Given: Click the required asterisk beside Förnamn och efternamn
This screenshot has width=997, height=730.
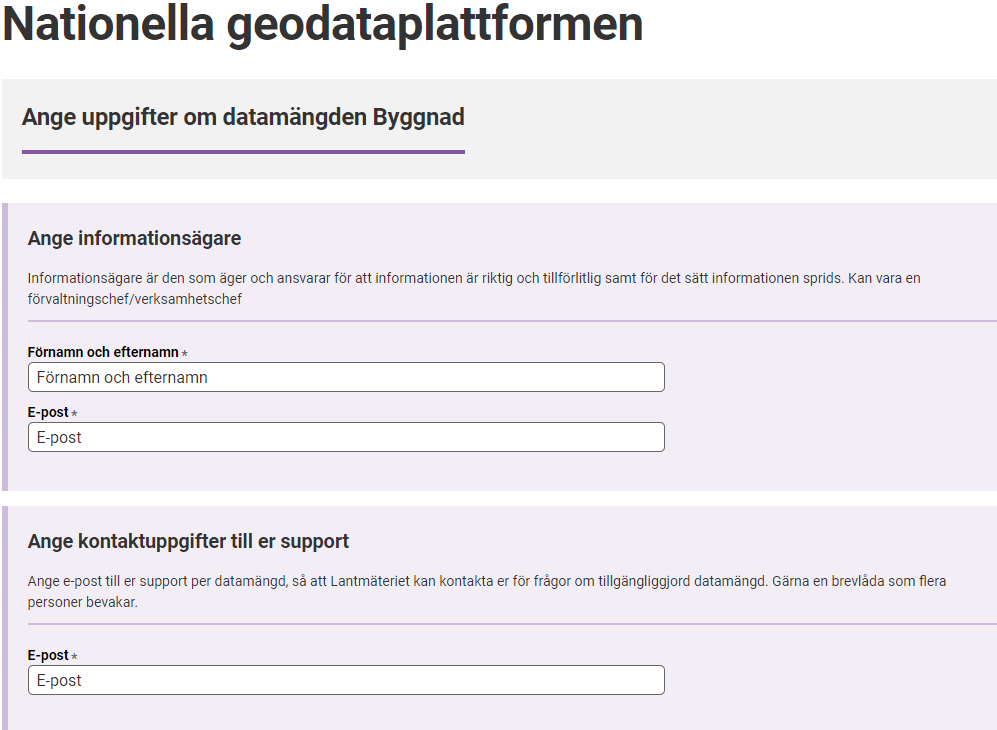Looking at the screenshot, I should coord(184,353).
